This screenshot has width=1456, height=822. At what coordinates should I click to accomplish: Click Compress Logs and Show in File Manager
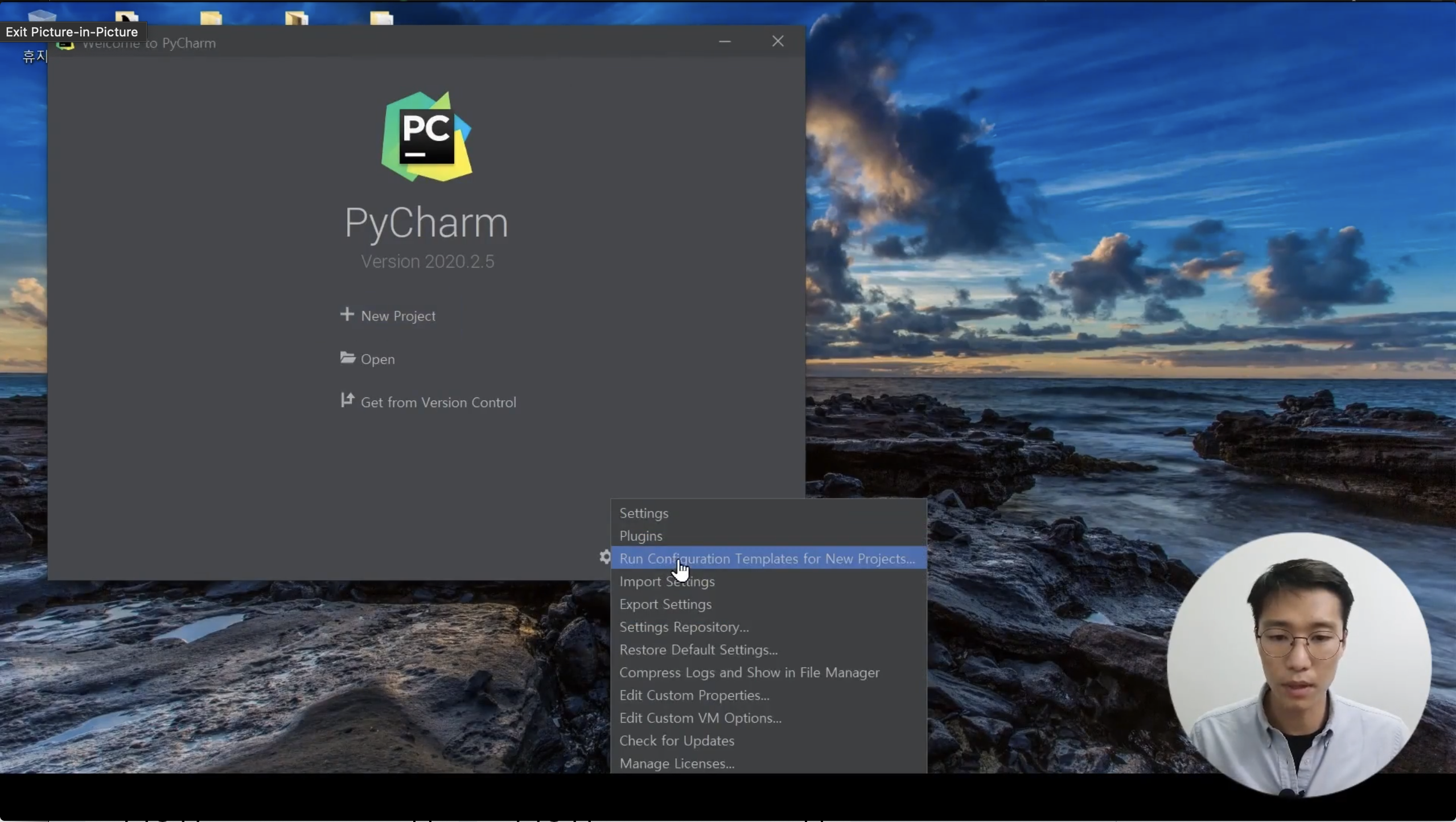(x=768, y=672)
